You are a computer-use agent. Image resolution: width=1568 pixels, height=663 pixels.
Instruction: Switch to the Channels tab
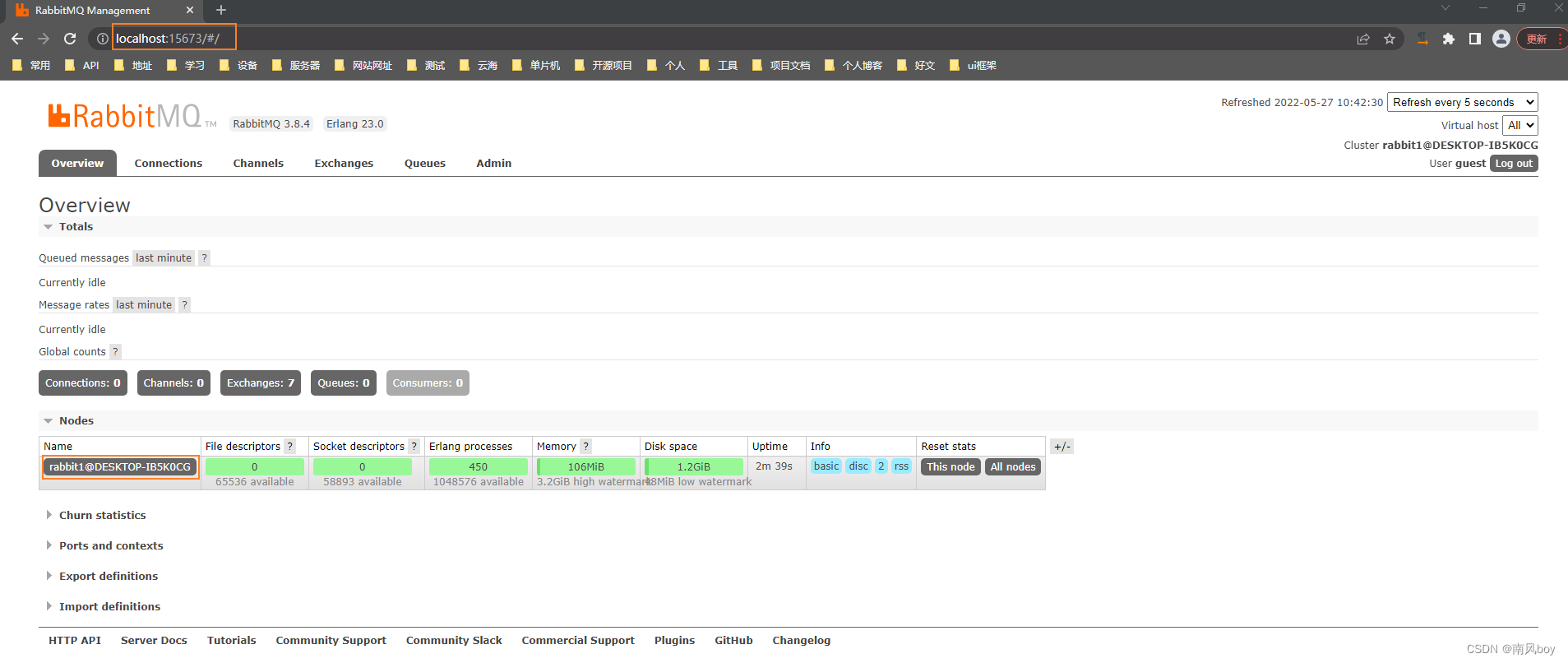click(258, 164)
